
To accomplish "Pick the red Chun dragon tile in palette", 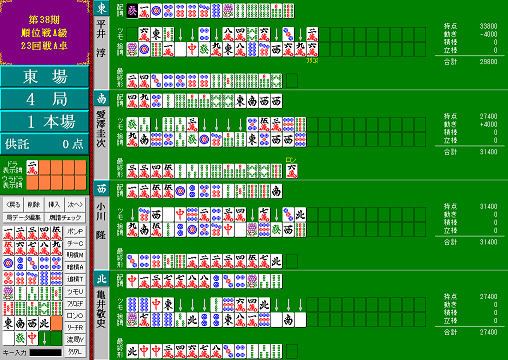I will coord(32,338).
